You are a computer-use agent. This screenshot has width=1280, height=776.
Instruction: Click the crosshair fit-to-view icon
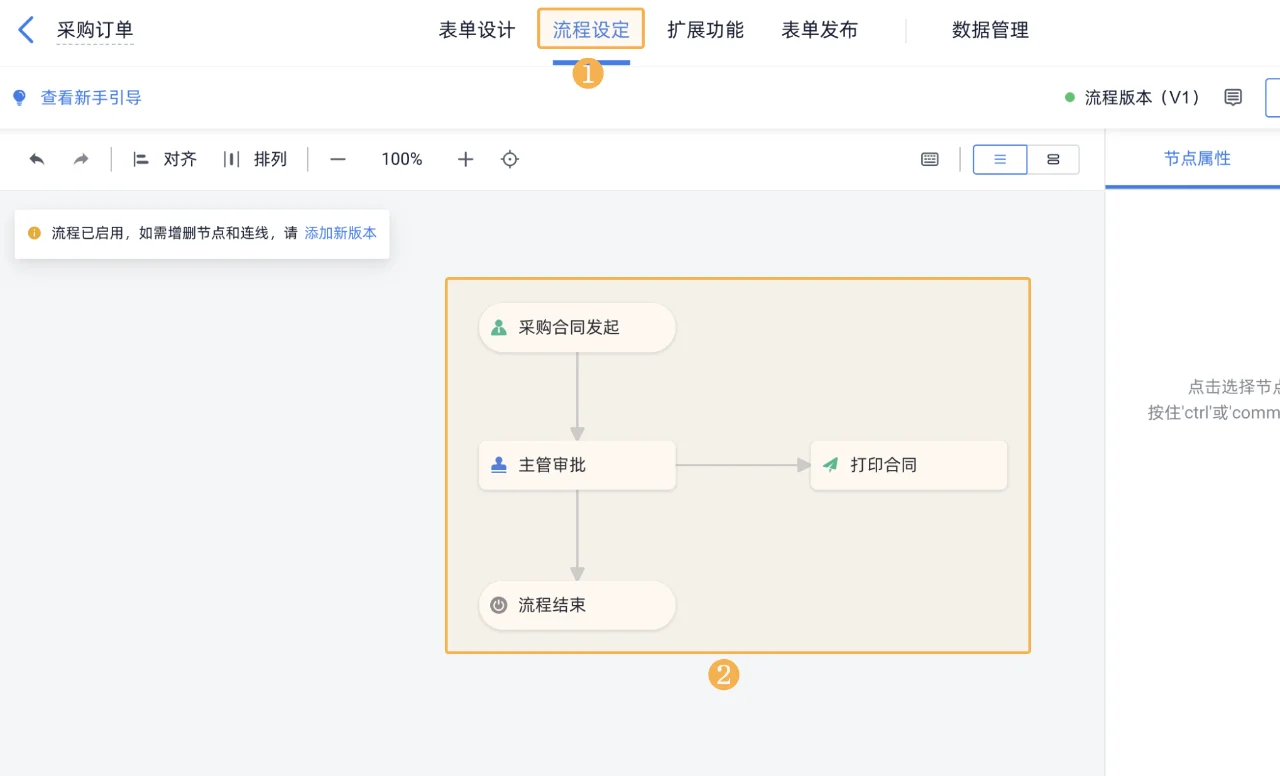tap(509, 159)
